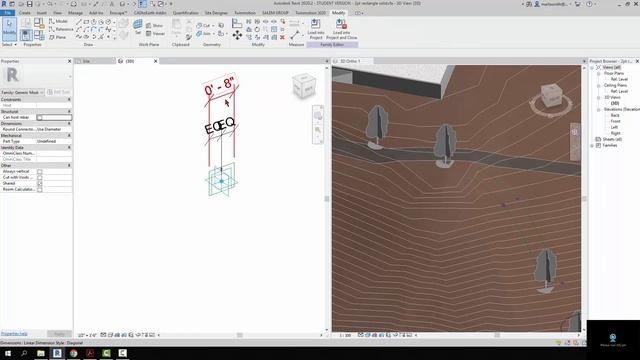Open Chrome from the taskbar
This screenshot has width=640, height=360.
point(73,353)
